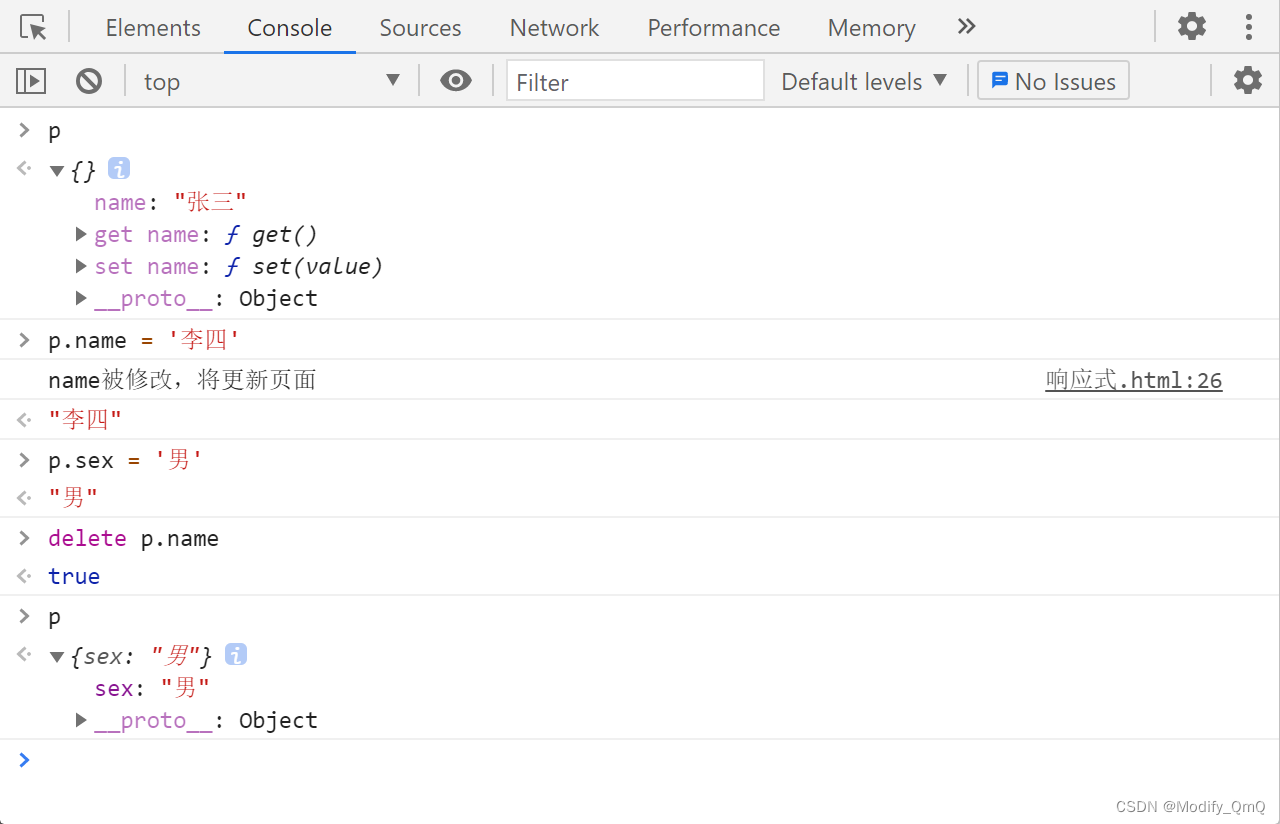Click the "李四" result output
This screenshot has height=824, width=1280.
coord(85,419)
